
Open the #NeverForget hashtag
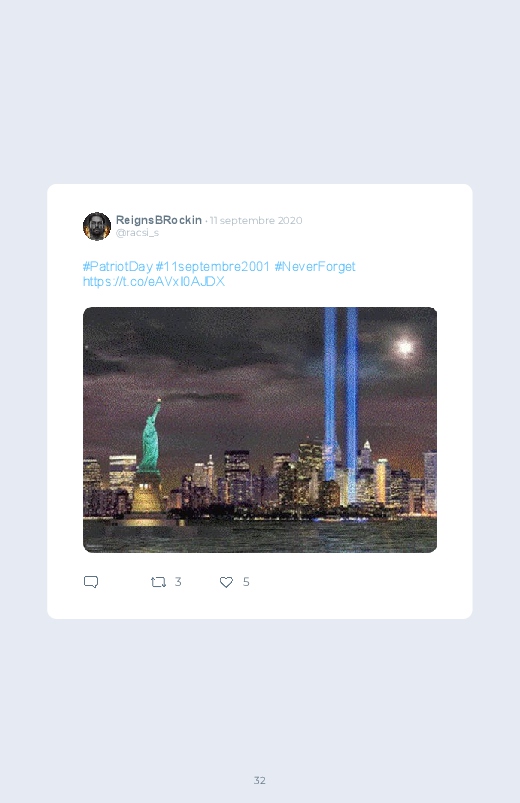[x=315, y=266]
